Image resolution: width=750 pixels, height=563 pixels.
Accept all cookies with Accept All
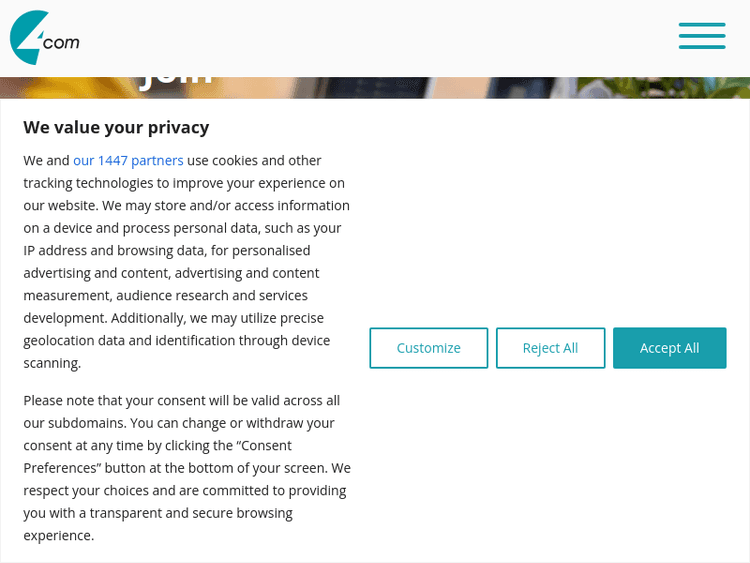[669, 348]
